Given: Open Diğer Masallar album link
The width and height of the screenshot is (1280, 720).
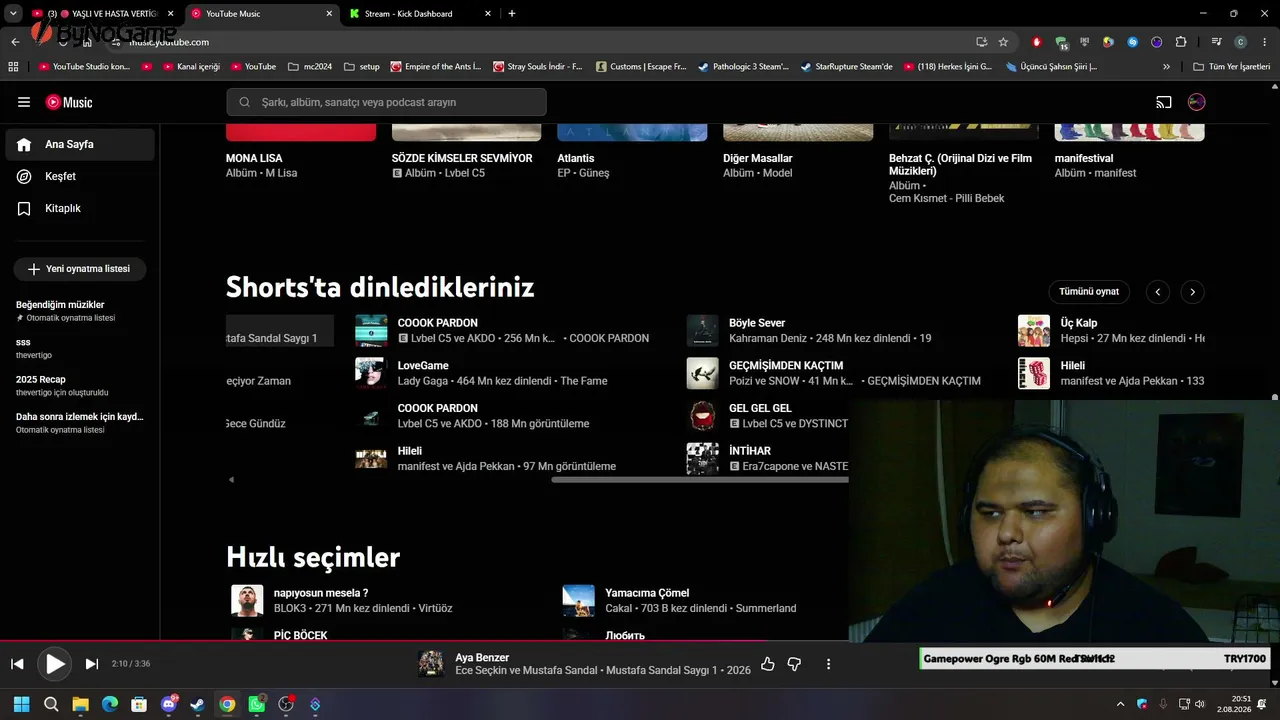Looking at the screenshot, I should tap(758, 158).
